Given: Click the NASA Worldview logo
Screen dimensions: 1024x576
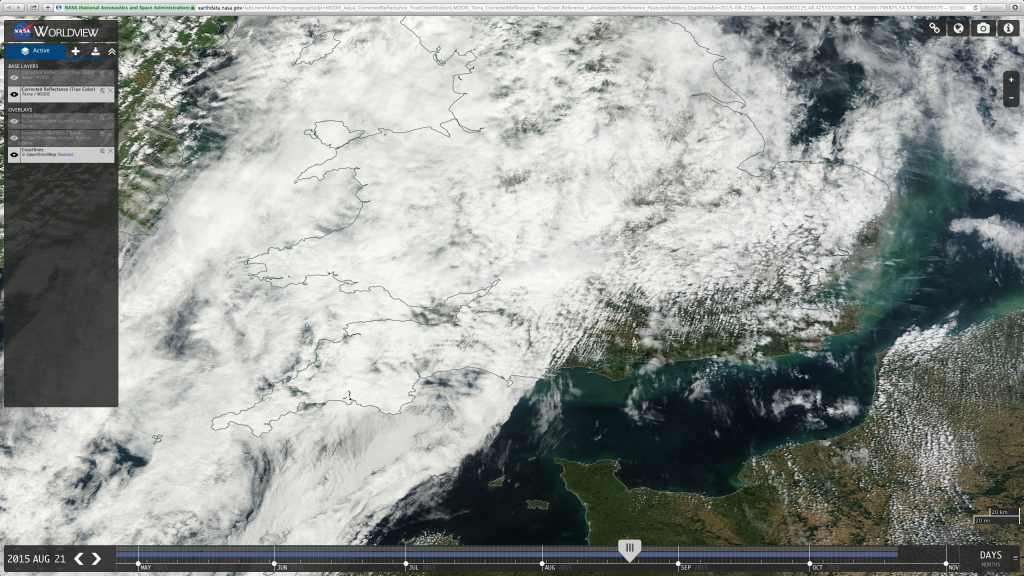Looking at the screenshot, I should click(56, 31).
